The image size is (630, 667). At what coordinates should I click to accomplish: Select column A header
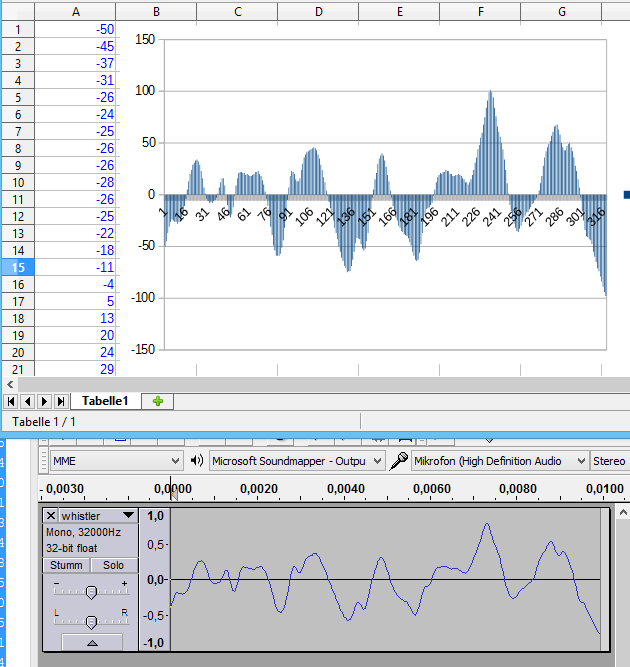75,12
